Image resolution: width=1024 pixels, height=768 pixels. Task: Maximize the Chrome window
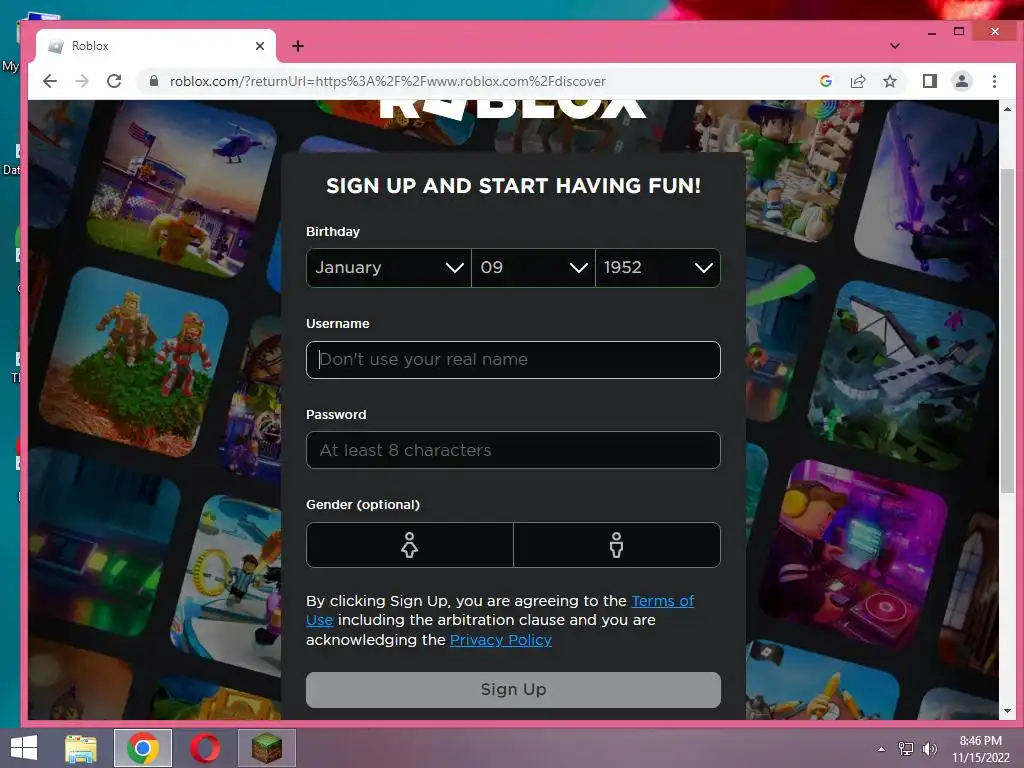[x=959, y=31]
